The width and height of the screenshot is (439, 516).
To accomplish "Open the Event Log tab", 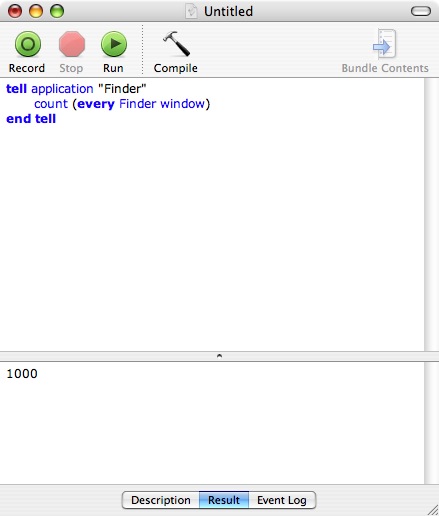I will (x=282, y=500).
